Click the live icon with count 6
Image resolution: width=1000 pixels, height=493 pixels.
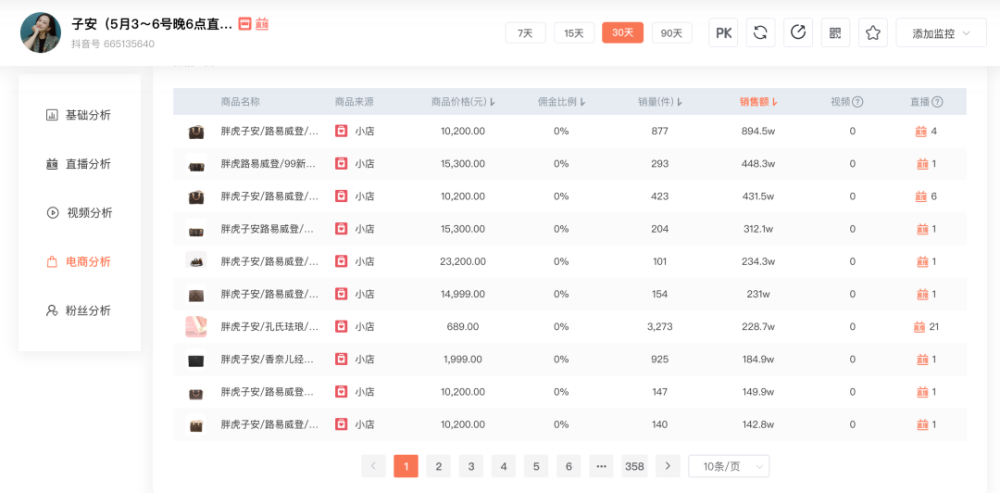(x=922, y=196)
